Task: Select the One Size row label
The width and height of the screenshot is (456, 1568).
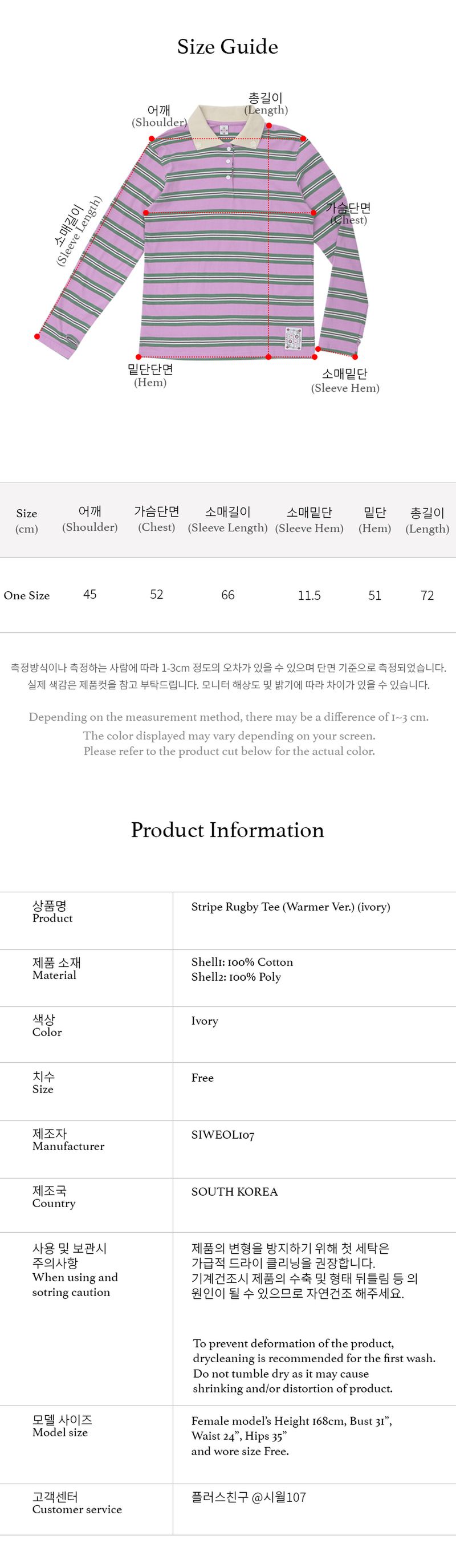Action: pos(27,595)
